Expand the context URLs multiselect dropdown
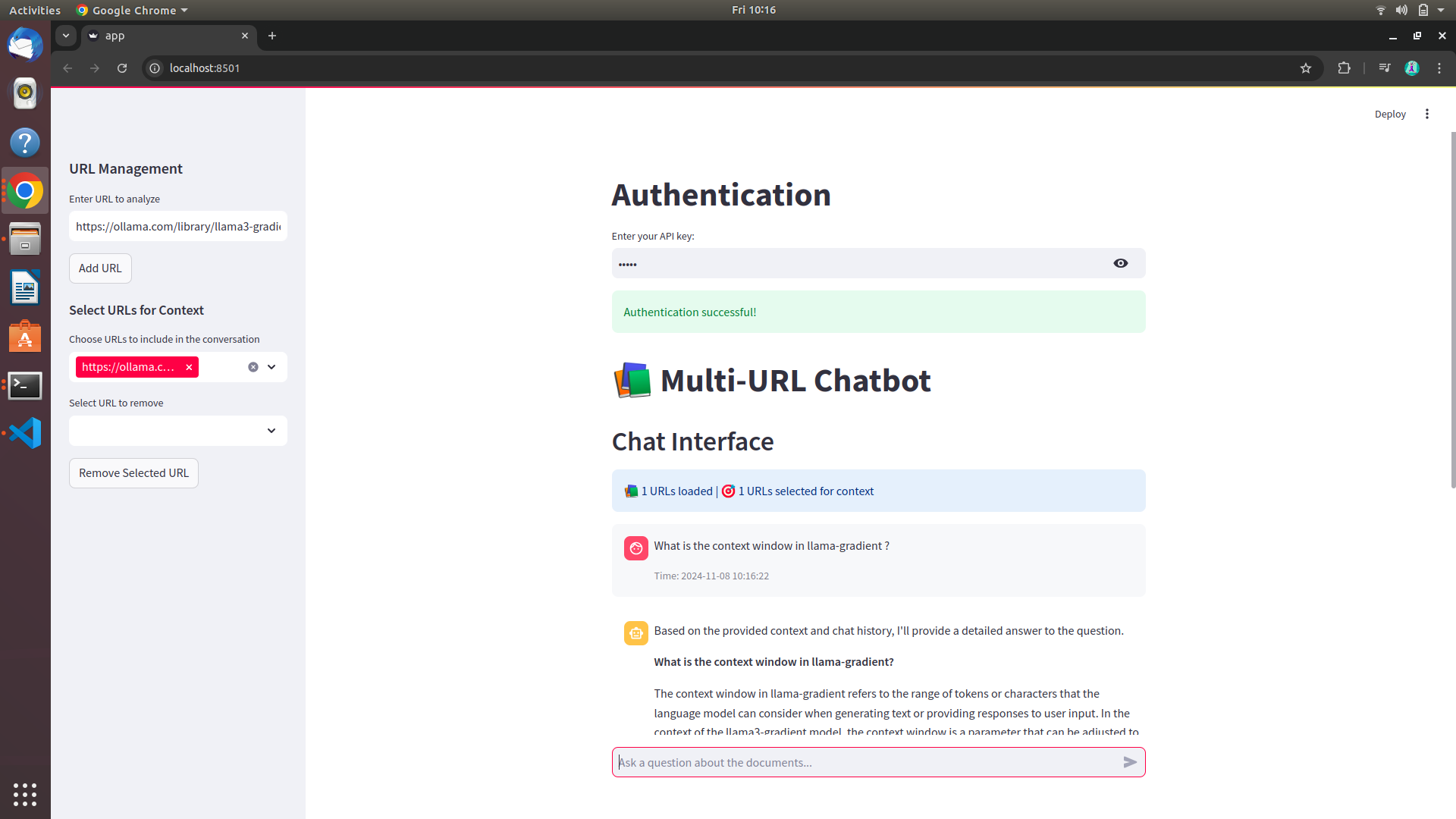The width and height of the screenshot is (1456, 819). pos(271,367)
